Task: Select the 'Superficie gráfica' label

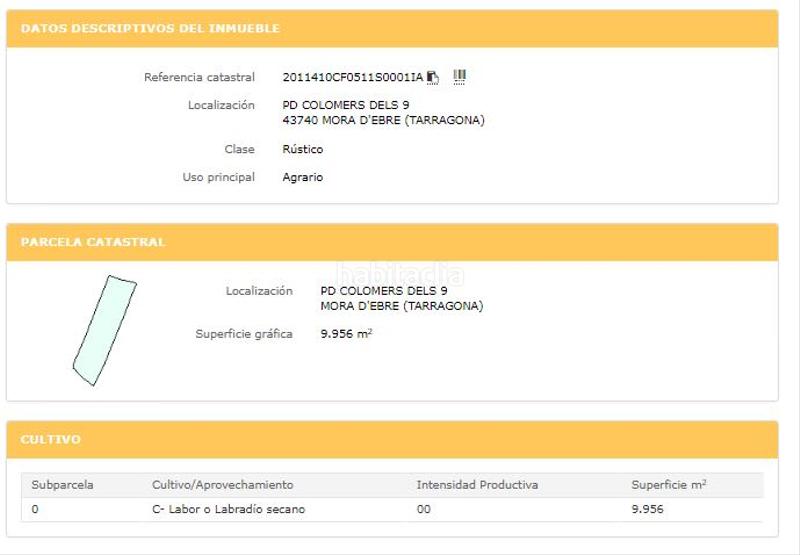Action: click(244, 334)
